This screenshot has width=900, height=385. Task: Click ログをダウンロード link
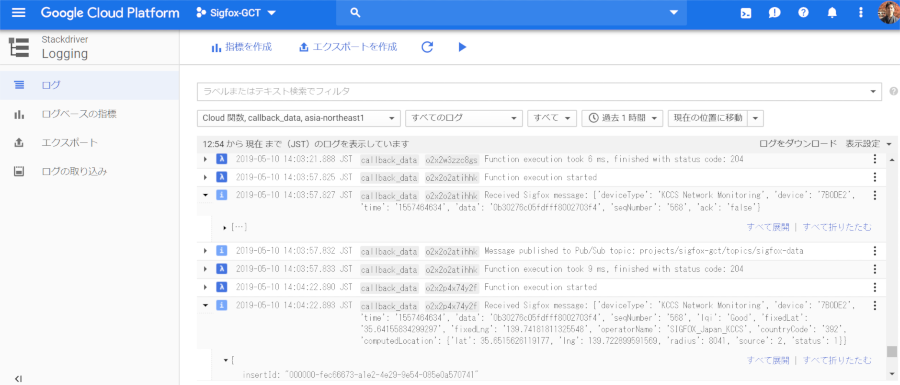(798, 143)
